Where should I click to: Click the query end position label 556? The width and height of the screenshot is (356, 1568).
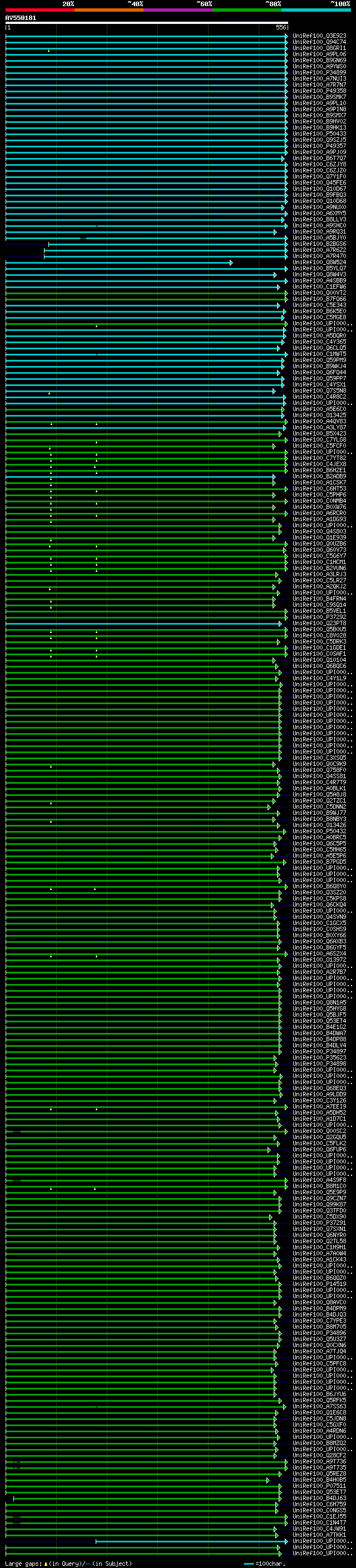[x=280, y=27]
